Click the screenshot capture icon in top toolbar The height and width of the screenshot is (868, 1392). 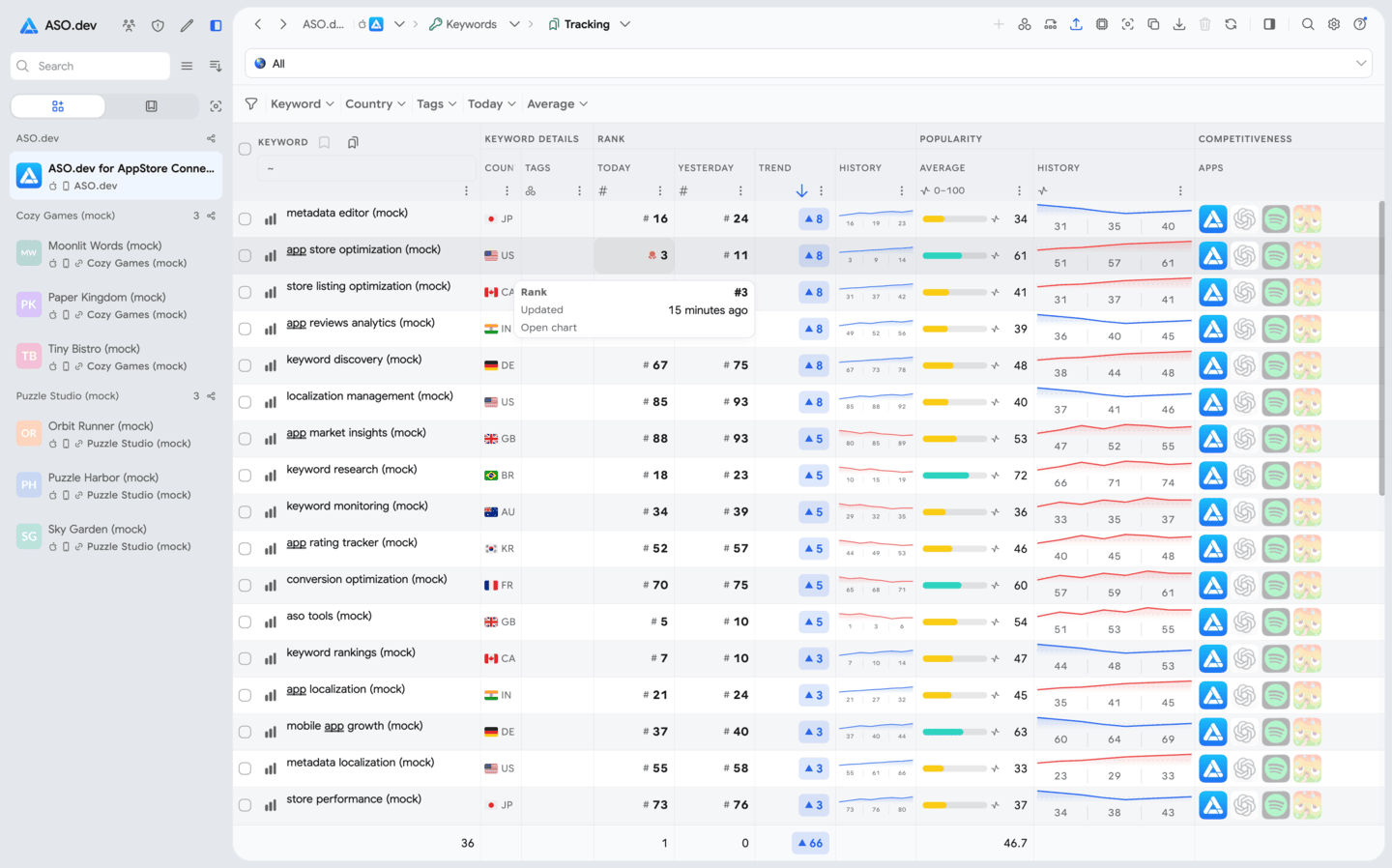tap(1127, 24)
